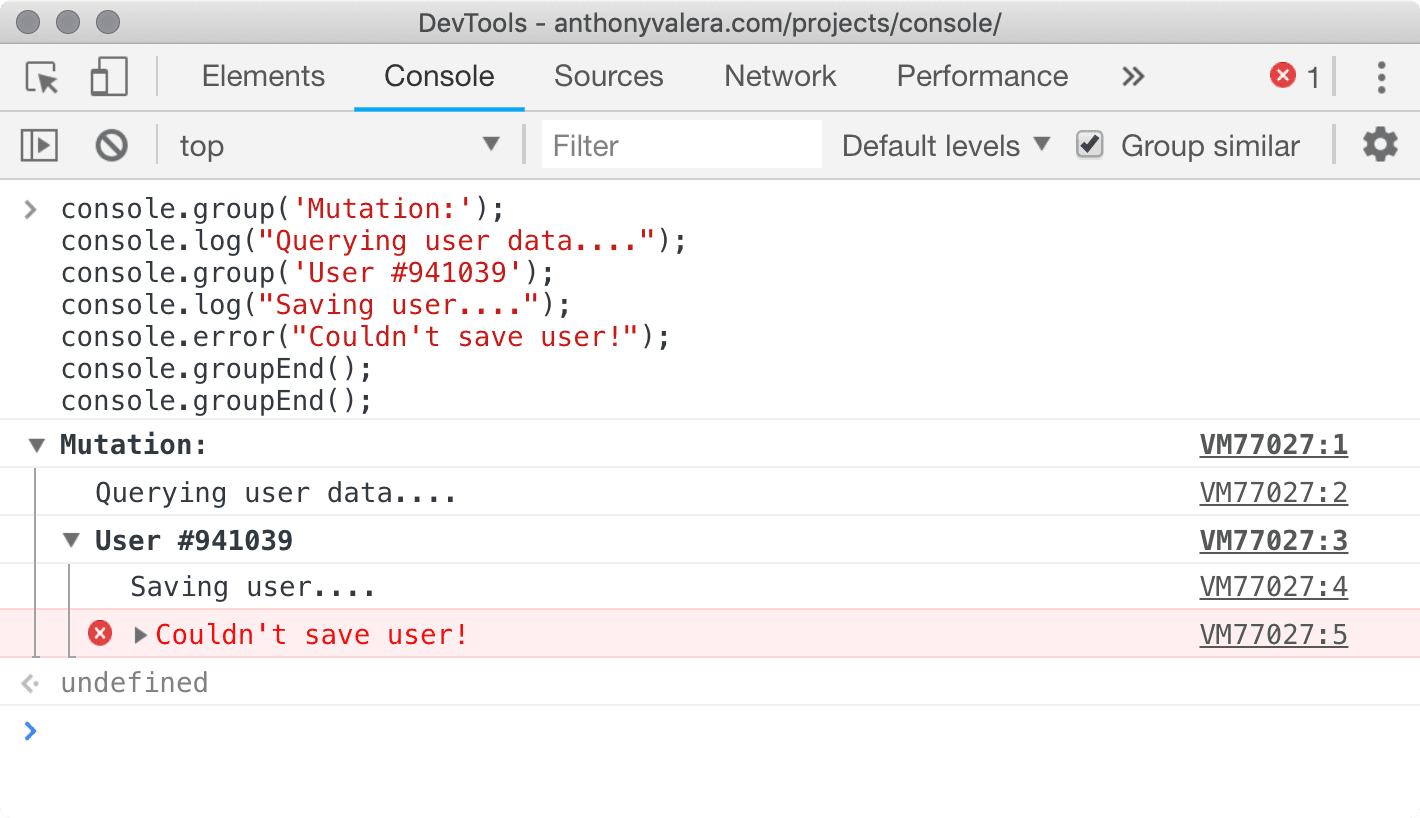The width and height of the screenshot is (1420, 818).
Task: Switch to the Elements tab
Action: [263, 76]
